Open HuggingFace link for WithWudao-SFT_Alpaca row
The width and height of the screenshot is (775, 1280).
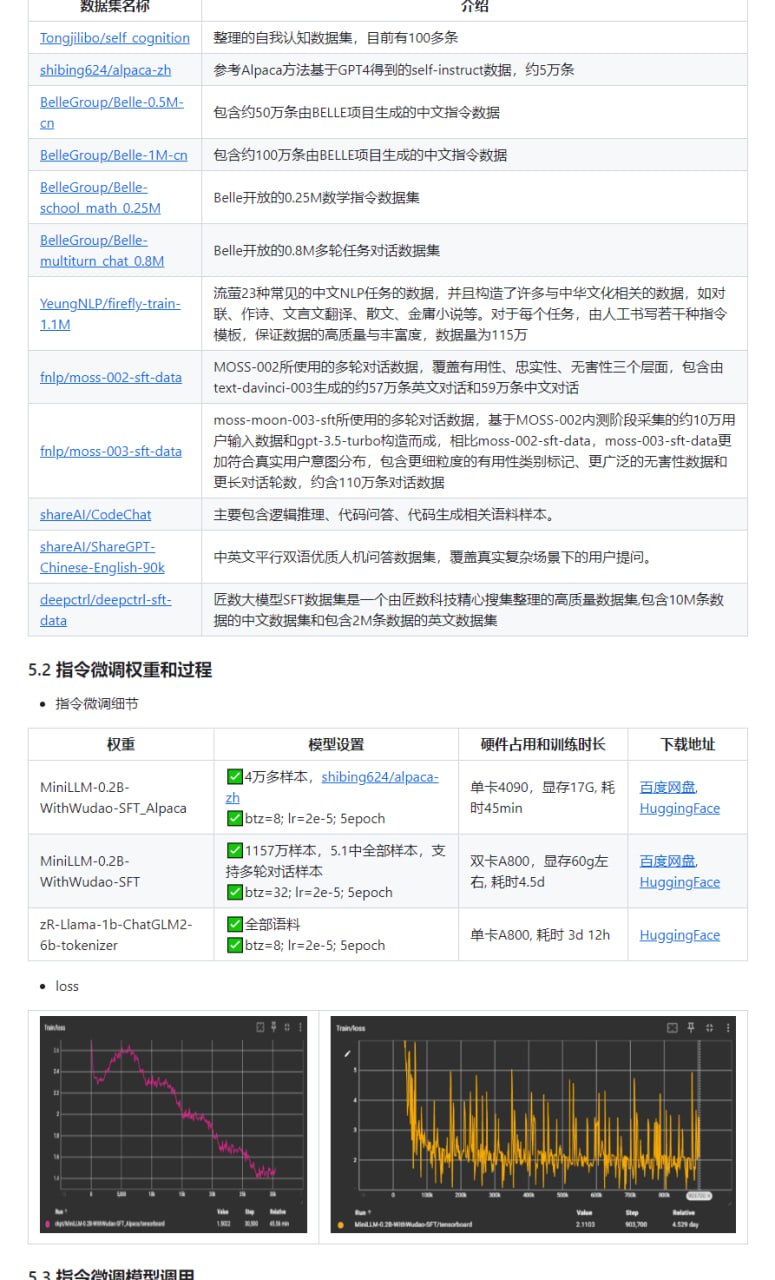680,808
